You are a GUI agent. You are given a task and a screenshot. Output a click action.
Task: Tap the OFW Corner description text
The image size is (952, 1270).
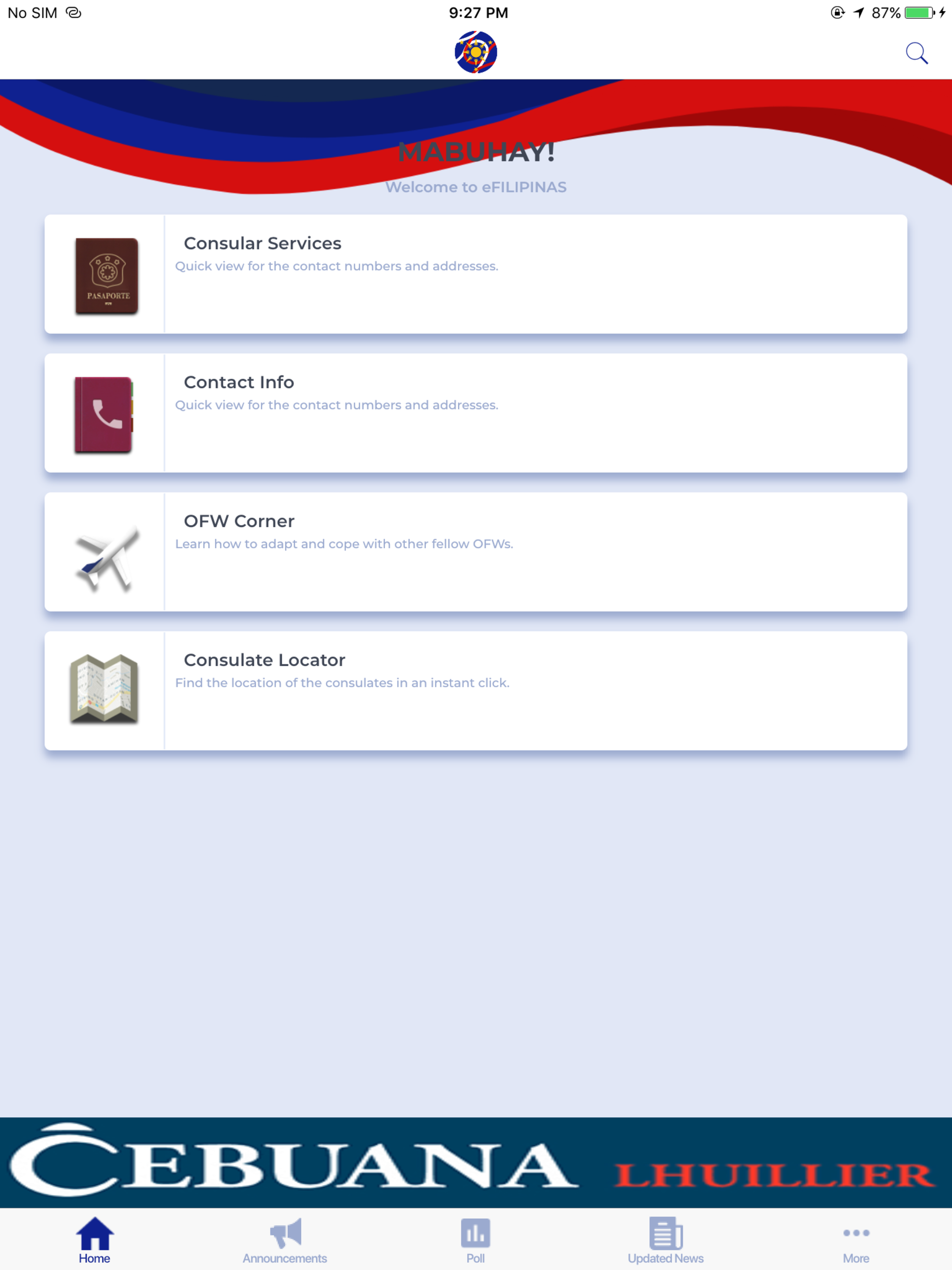[344, 544]
